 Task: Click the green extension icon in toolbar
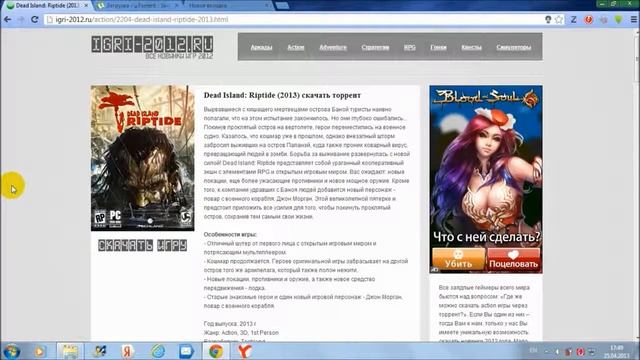point(618,20)
